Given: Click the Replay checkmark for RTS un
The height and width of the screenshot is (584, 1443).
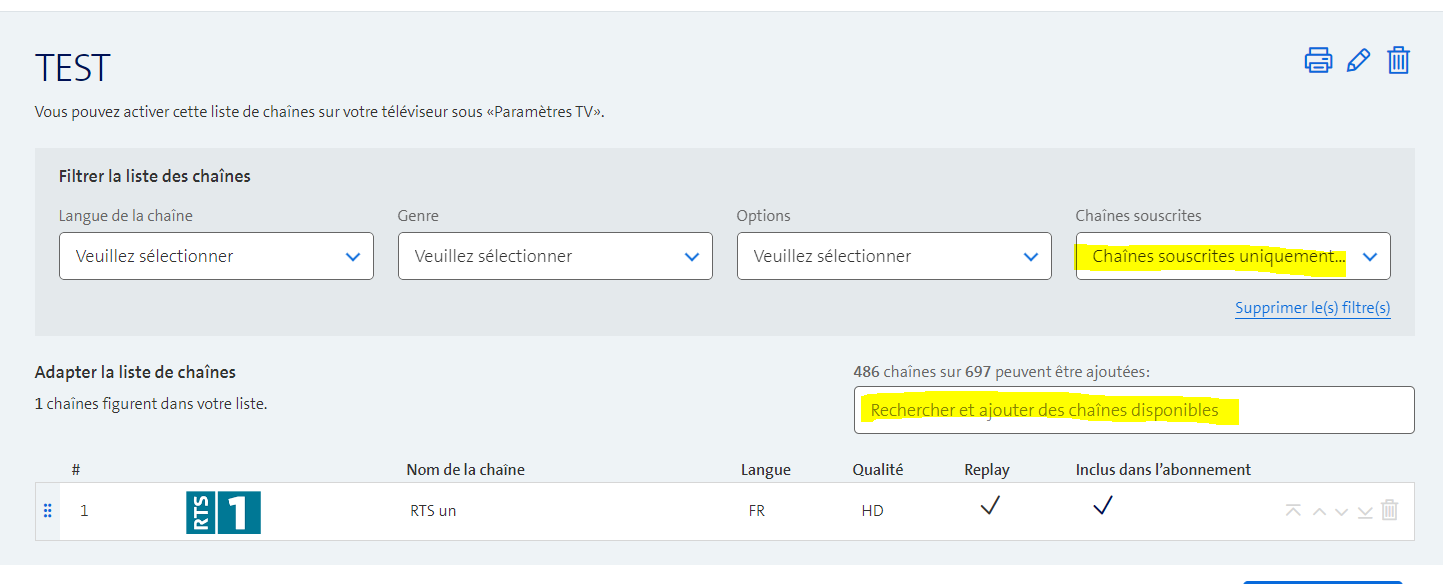Looking at the screenshot, I should 989,507.
